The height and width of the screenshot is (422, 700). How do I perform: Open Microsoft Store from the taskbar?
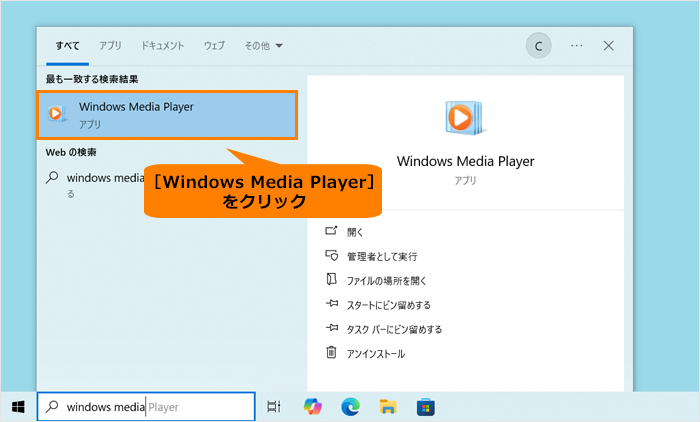425,407
